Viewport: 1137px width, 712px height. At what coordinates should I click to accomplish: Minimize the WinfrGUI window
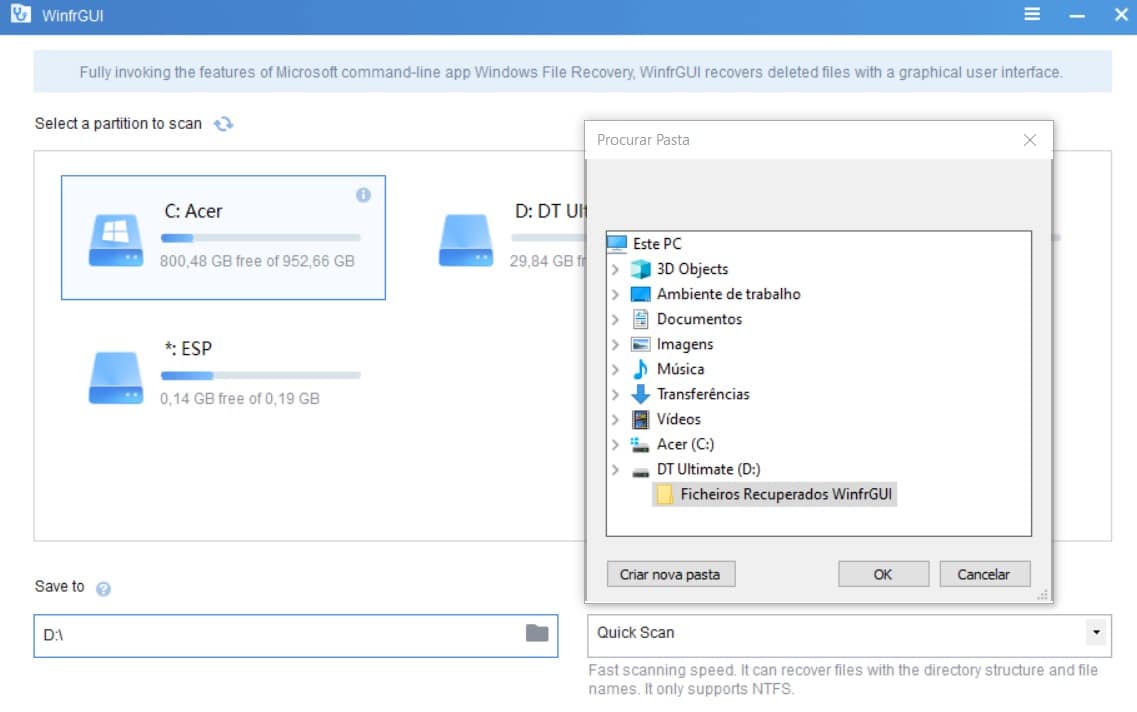[1077, 15]
